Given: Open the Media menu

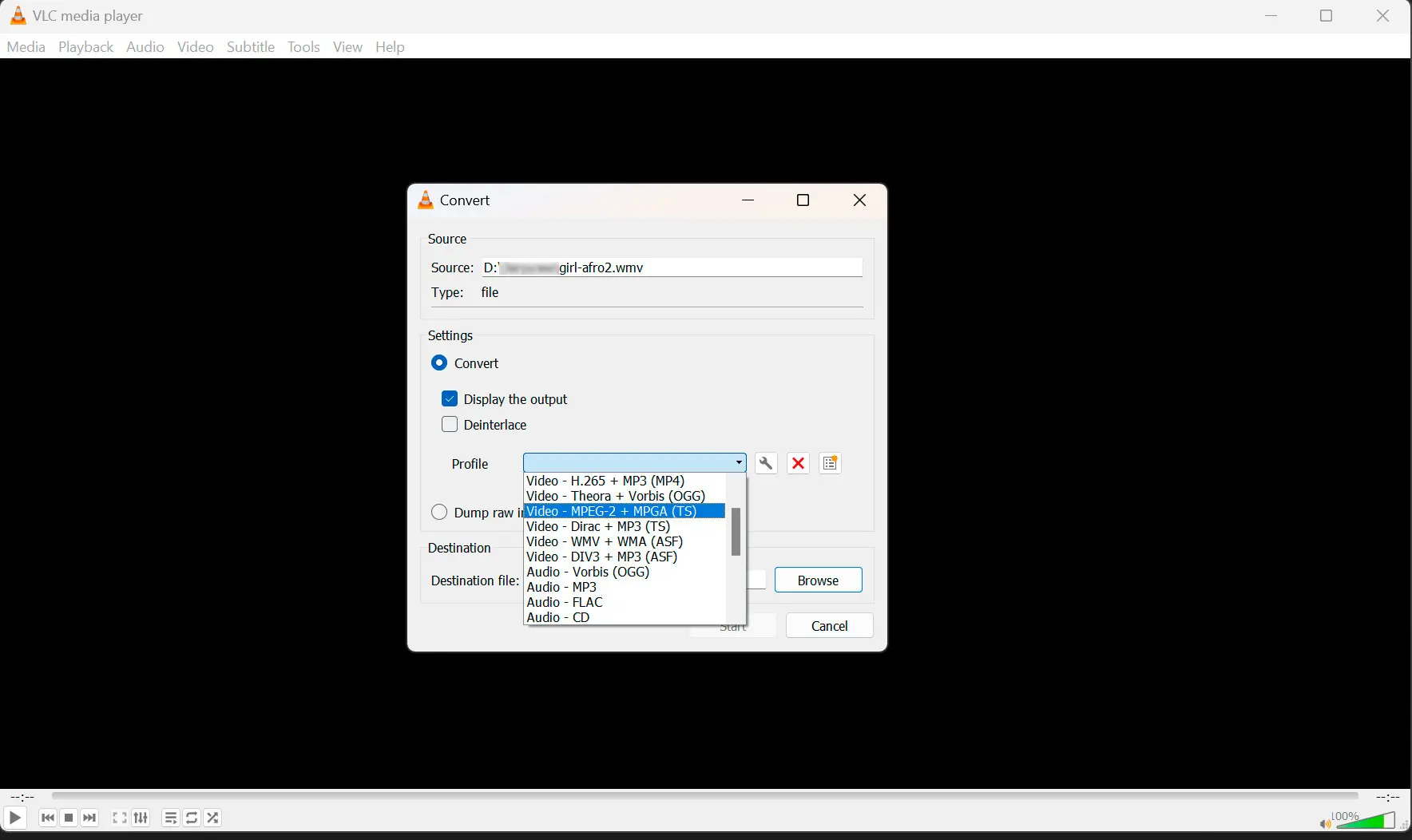Looking at the screenshot, I should (26, 47).
